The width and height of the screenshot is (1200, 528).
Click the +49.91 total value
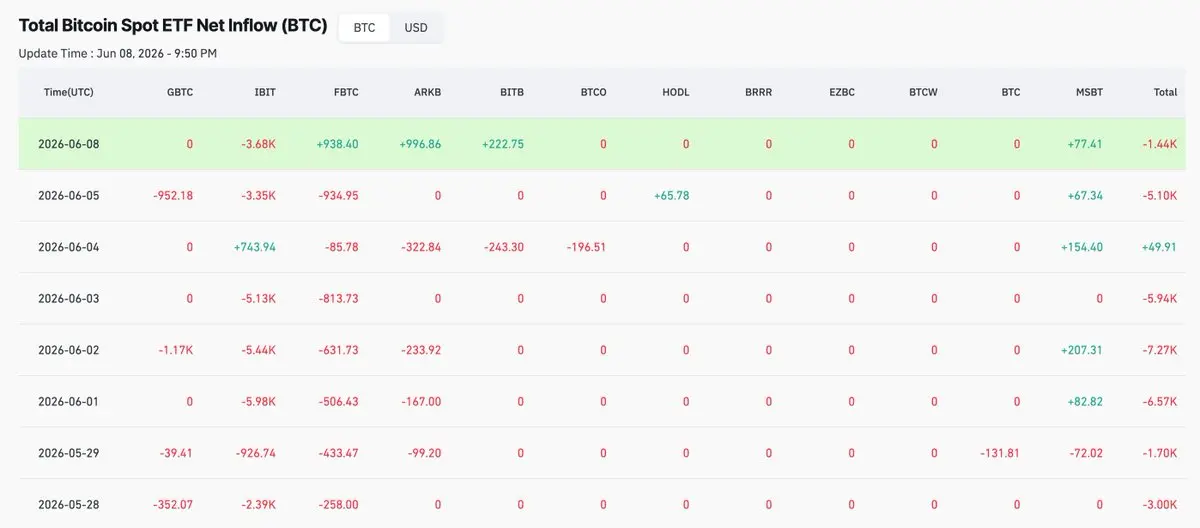click(x=1159, y=247)
